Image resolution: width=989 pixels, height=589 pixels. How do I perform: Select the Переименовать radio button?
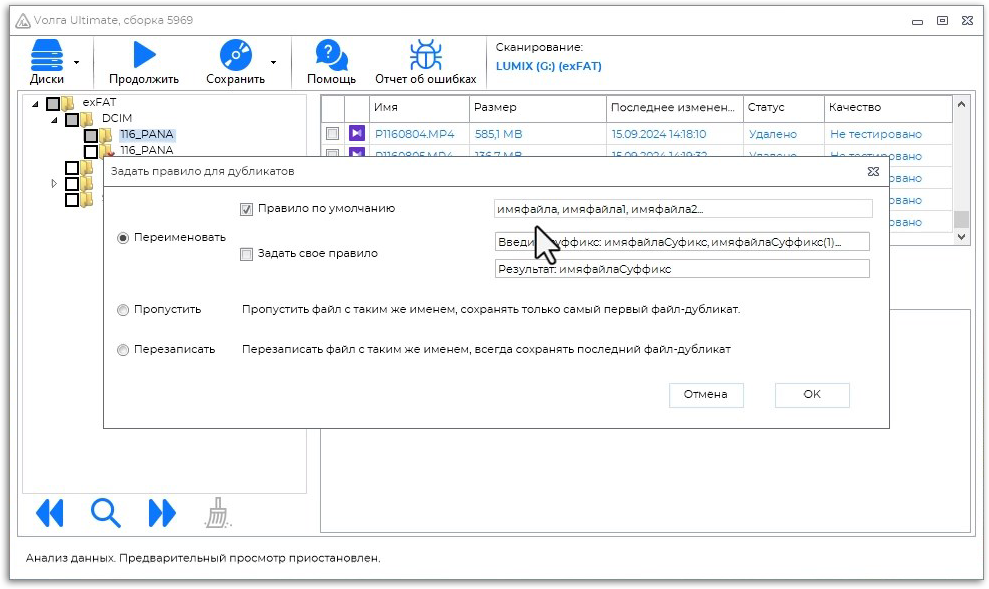(123, 238)
